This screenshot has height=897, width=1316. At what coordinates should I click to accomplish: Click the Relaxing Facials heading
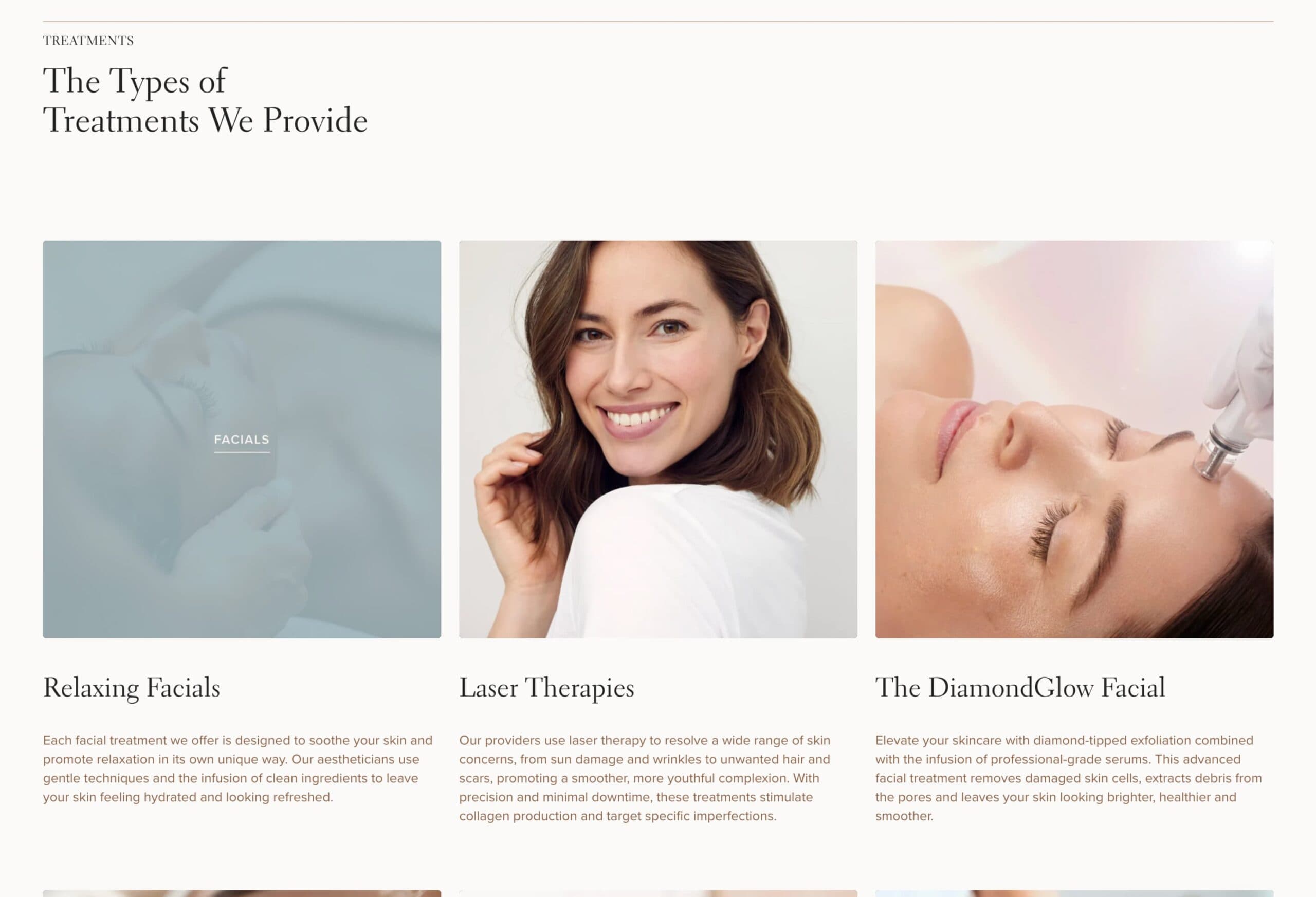[x=132, y=688]
